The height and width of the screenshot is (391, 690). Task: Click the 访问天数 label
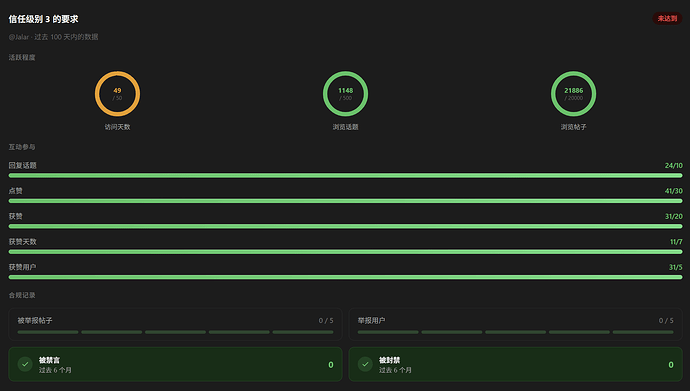[x=117, y=127]
